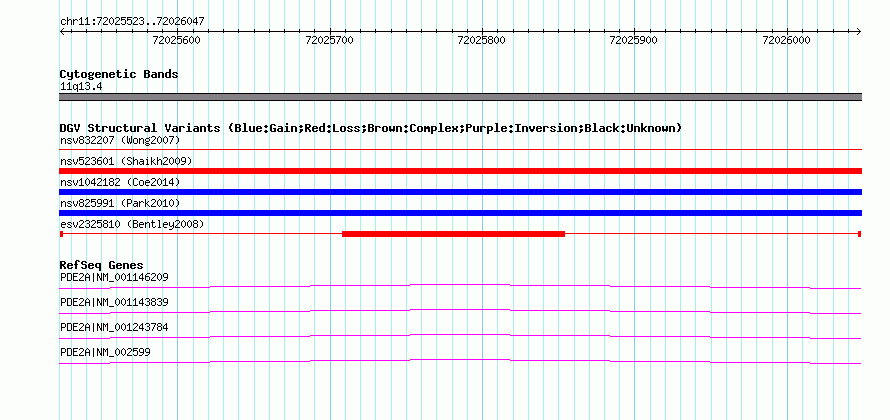Screen dimensions: 890x420
Task: Click the blue nsv1042182 gain bar
Action: coord(460,192)
